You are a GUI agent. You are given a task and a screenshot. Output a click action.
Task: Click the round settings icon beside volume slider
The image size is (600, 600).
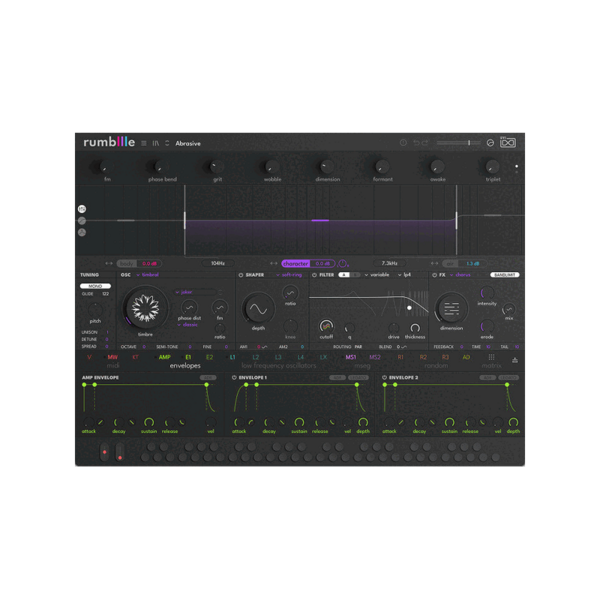490,143
